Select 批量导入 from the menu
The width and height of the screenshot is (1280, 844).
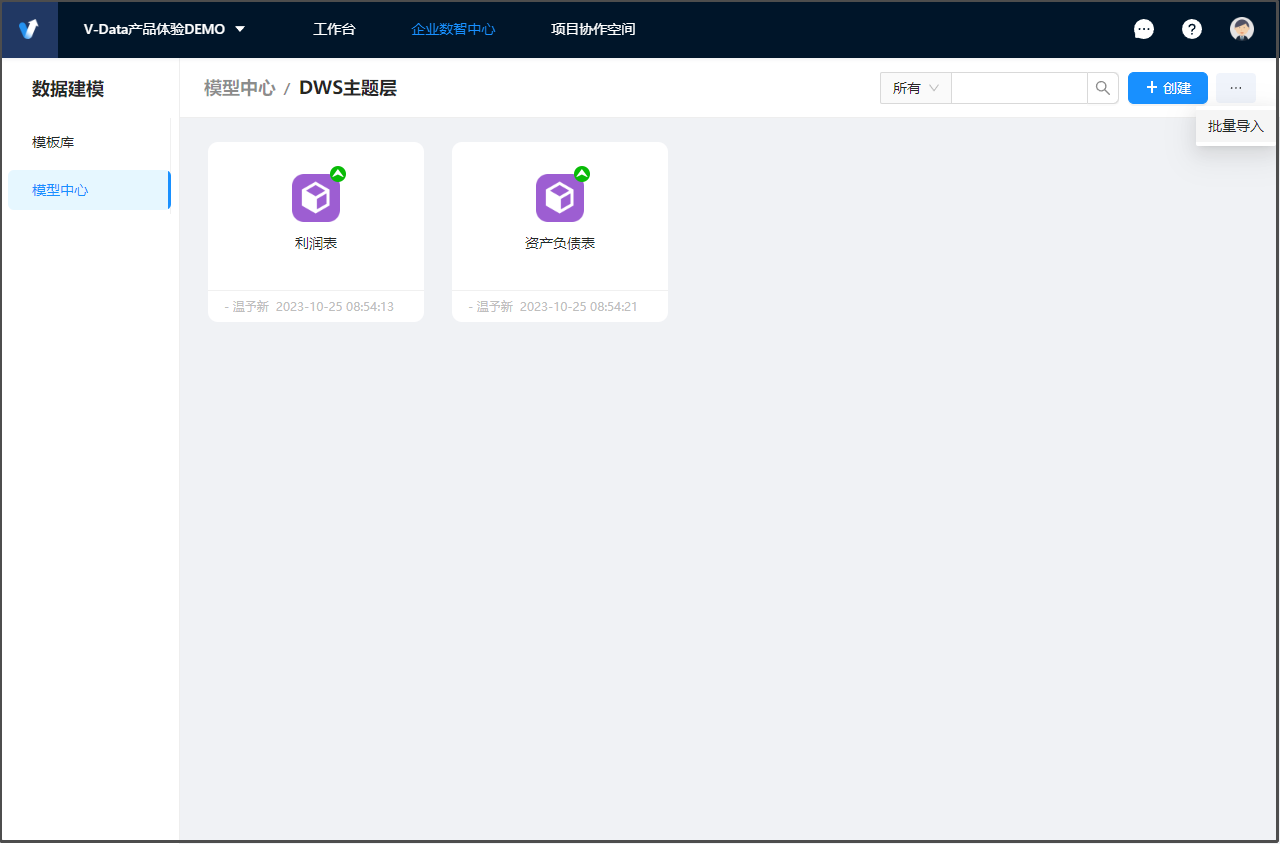click(x=1236, y=127)
